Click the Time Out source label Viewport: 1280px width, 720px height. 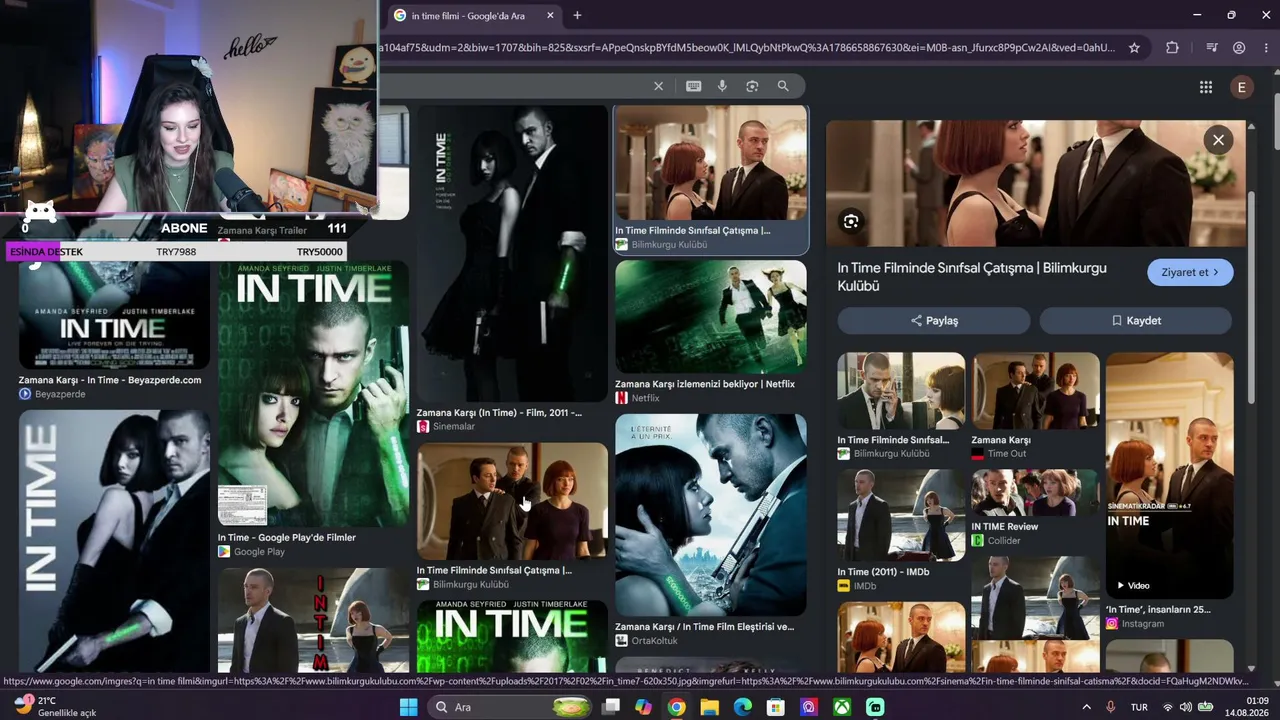pyautogui.click(x=1007, y=454)
